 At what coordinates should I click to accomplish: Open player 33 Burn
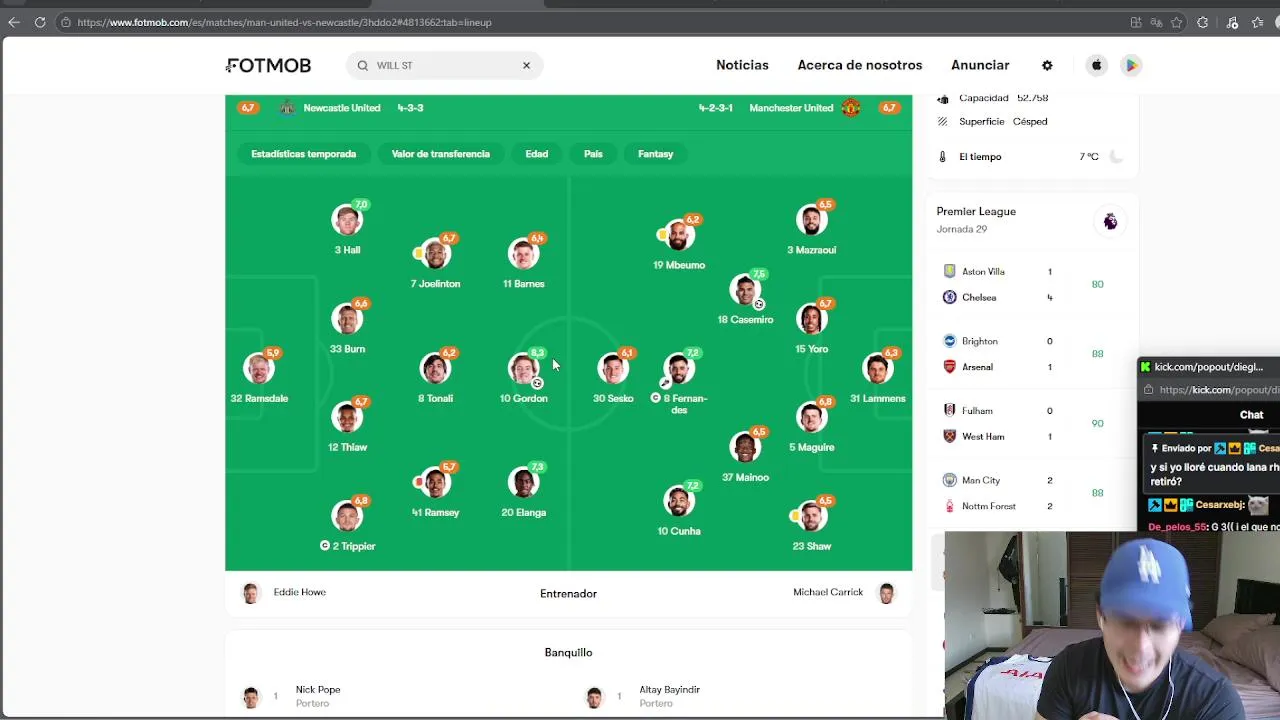tap(348, 327)
